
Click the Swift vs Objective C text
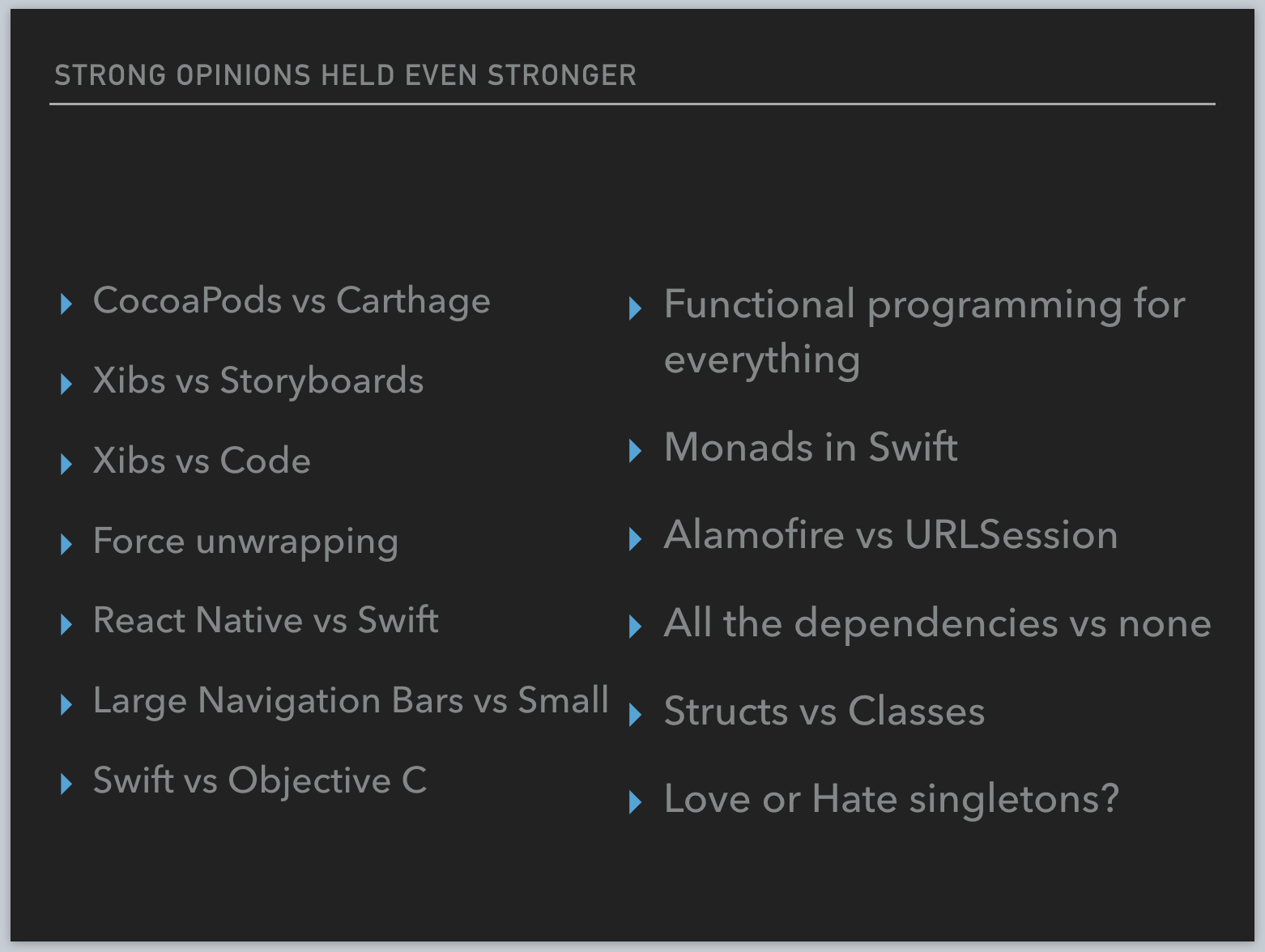coord(259,781)
